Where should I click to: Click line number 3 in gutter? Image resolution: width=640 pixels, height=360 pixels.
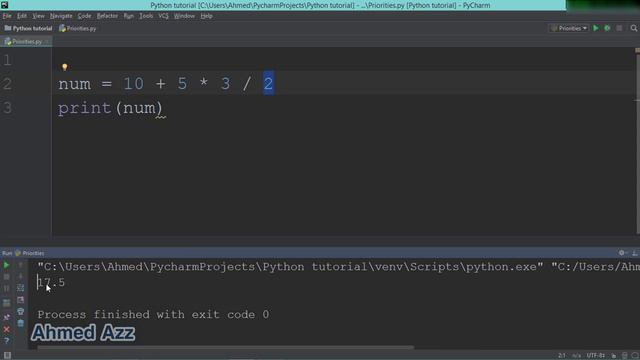7,108
